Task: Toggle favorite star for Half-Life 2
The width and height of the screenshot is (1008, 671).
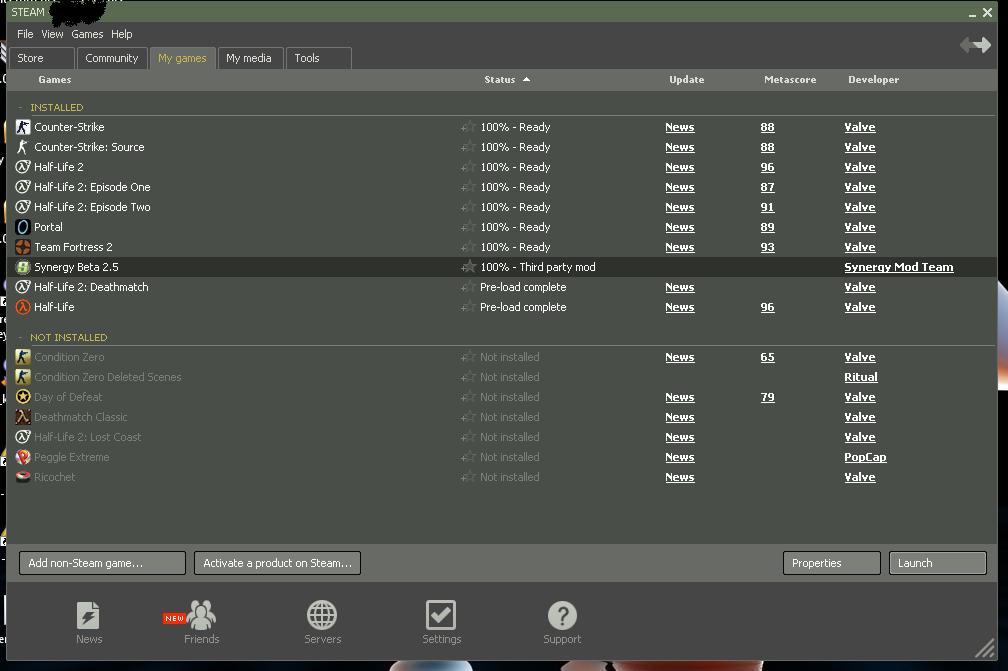Action: click(469, 166)
